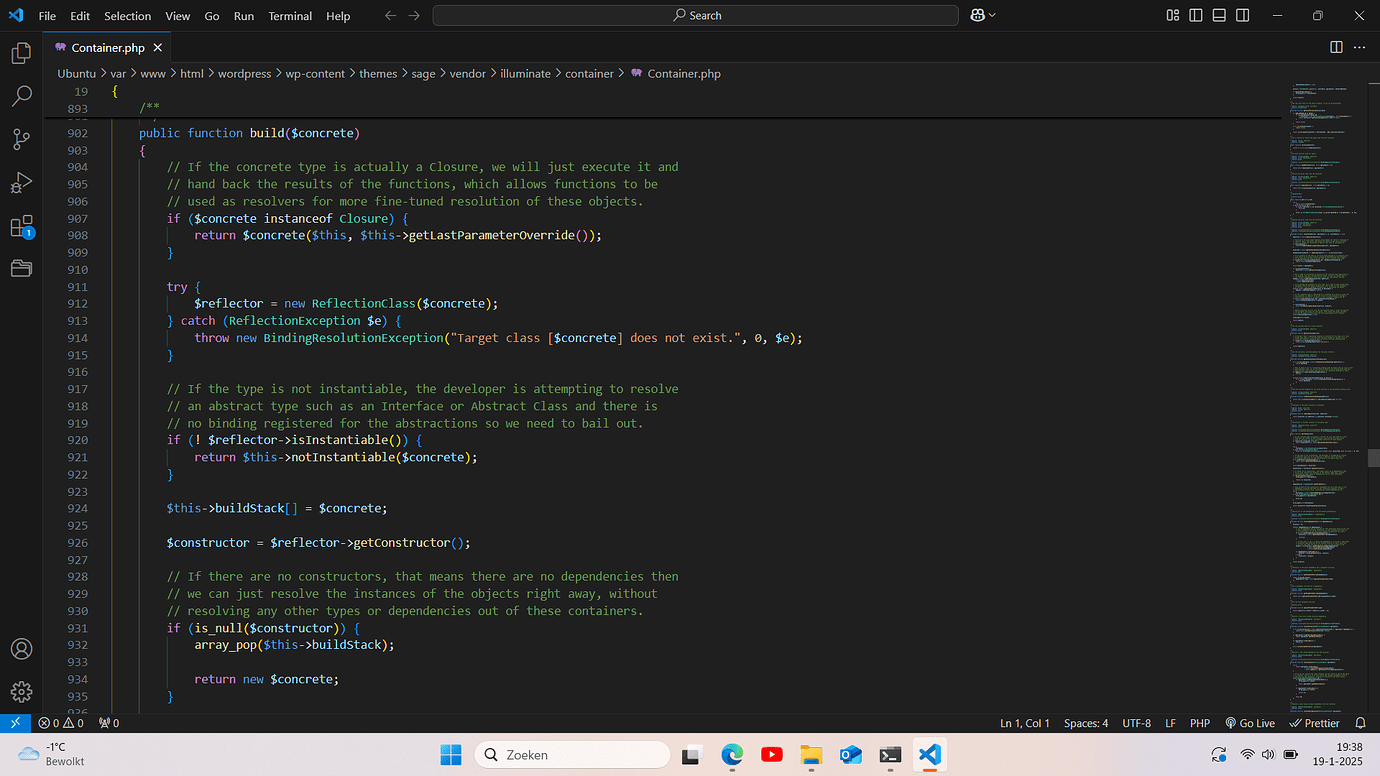Image resolution: width=1380 pixels, height=776 pixels.
Task: Open the Customize Layout icon
Action: [x=1173, y=15]
